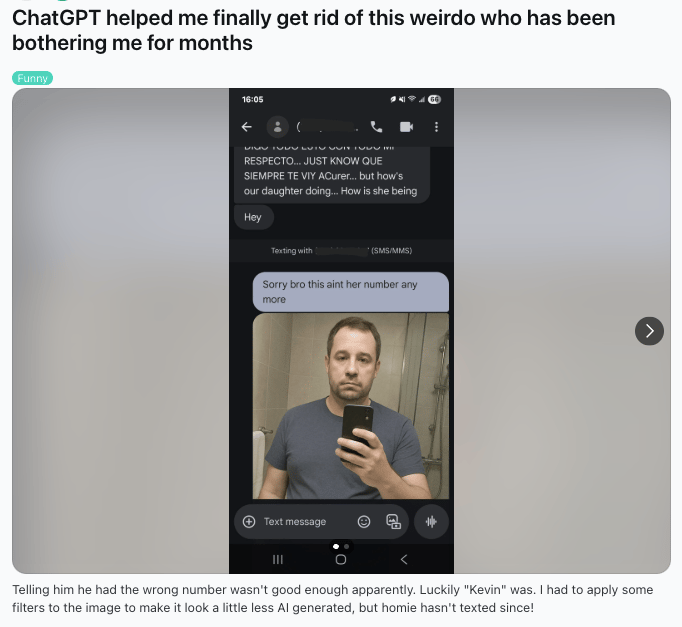This screenshot has height=627, width=682.
Task: Tap the contact avatar icon
Action: pos(277,127)
